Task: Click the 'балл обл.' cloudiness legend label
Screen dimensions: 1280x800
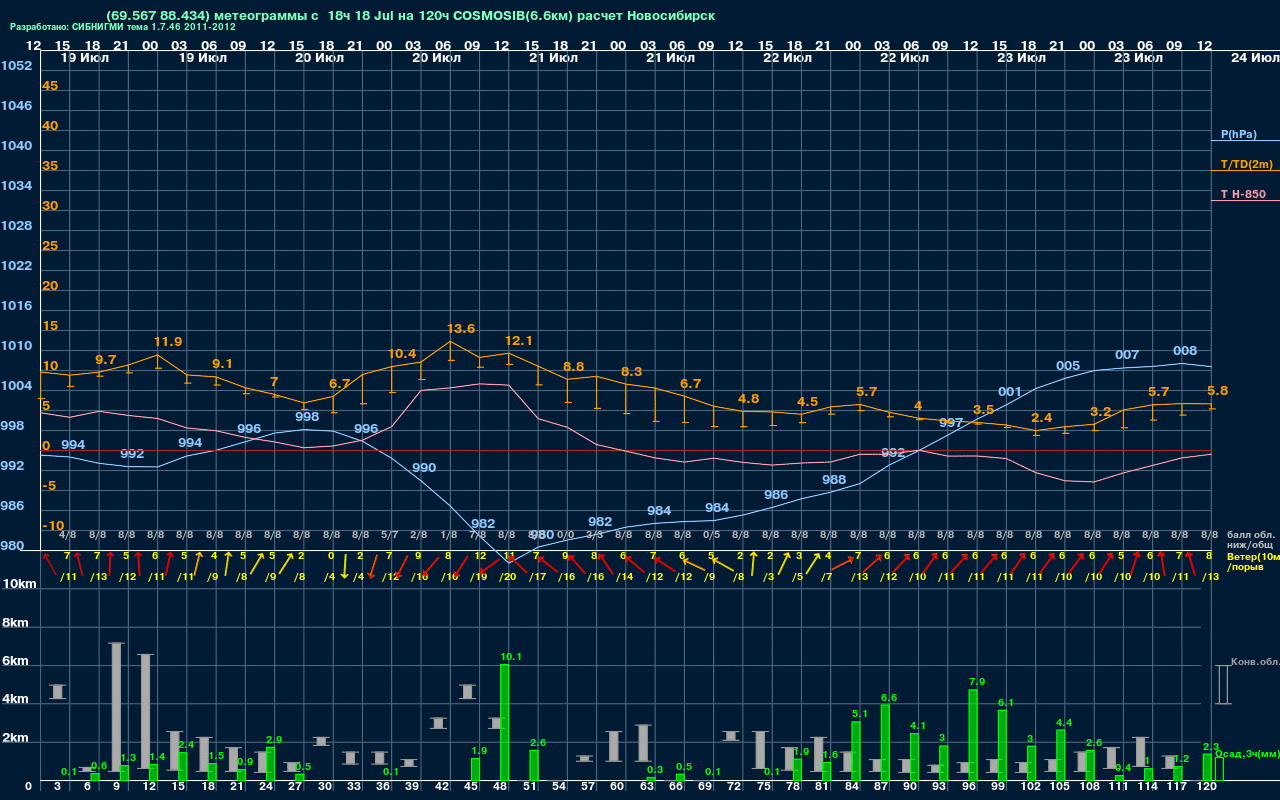Action: click(x=1250, y=534)
